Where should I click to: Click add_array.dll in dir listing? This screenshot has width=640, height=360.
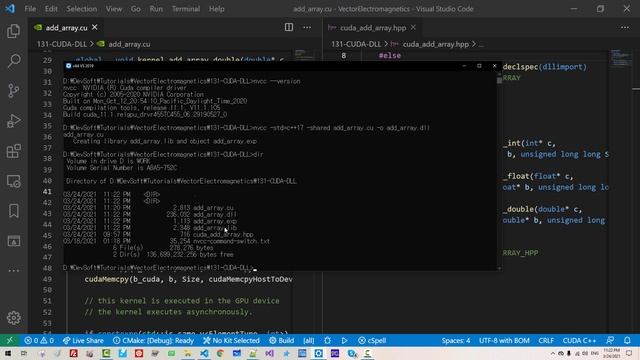tap(215, 214)
